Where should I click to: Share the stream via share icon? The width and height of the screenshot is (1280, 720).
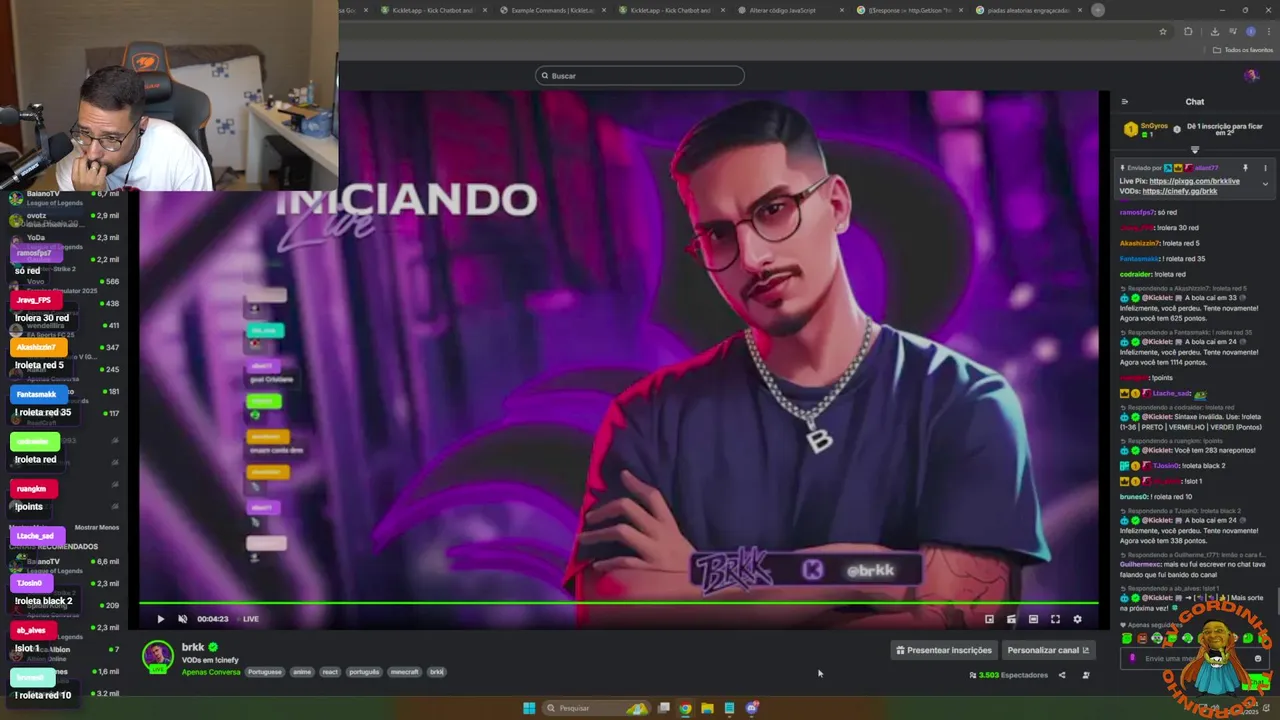pos(1062,675)
